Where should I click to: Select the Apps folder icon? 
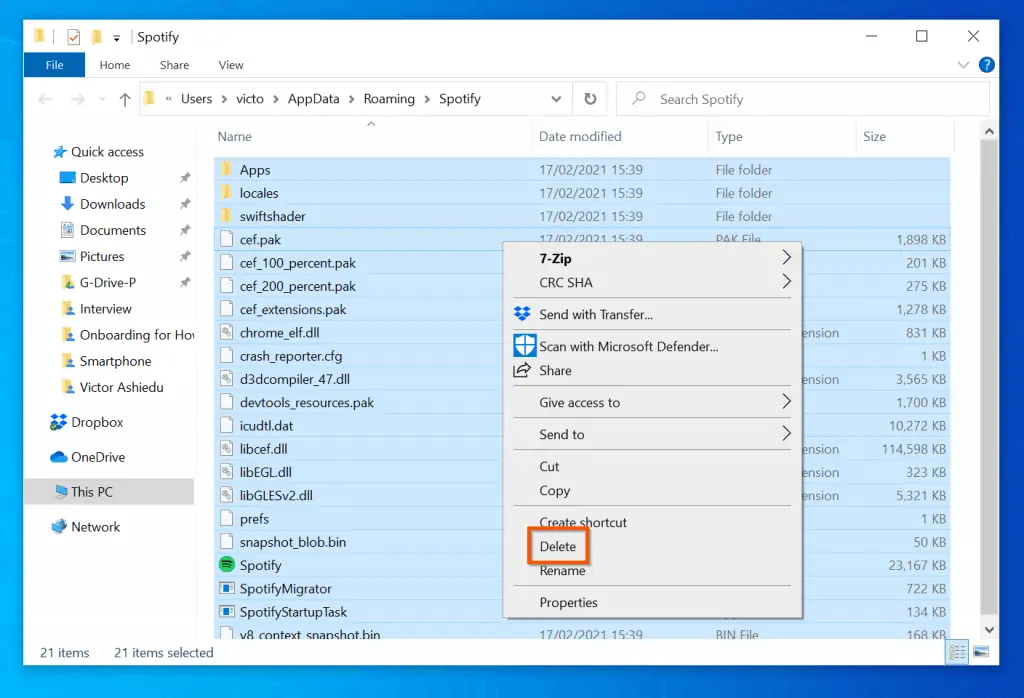(226, 170)
